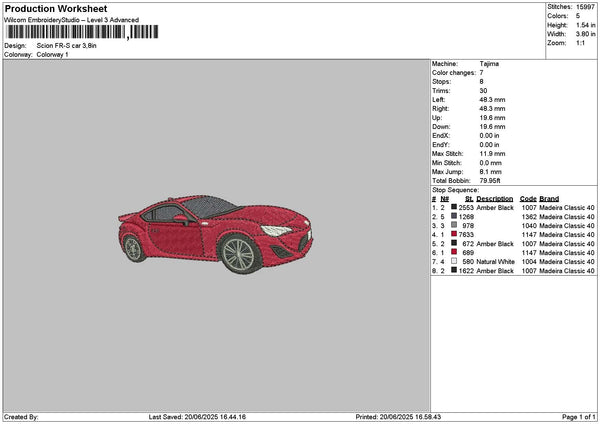600x424 pixels.
Task: Click the red car embroidery preview
Action: (216, 233)
